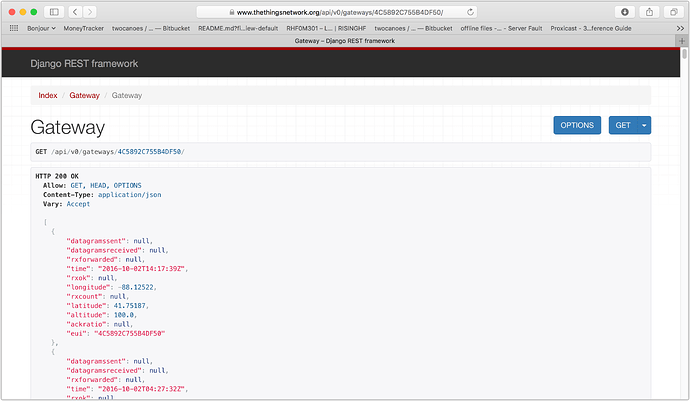Click the Share icon in Safari toolbar
690x401 pixels.
pyautogui.click(x=649, y=11)
